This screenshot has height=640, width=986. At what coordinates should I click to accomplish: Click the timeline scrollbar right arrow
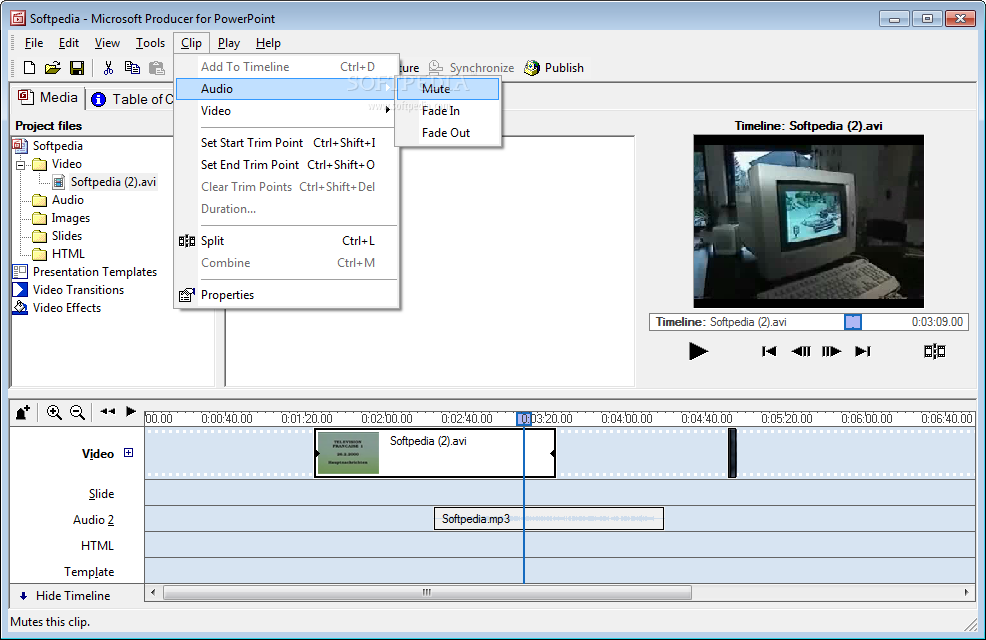click(967, 592)
